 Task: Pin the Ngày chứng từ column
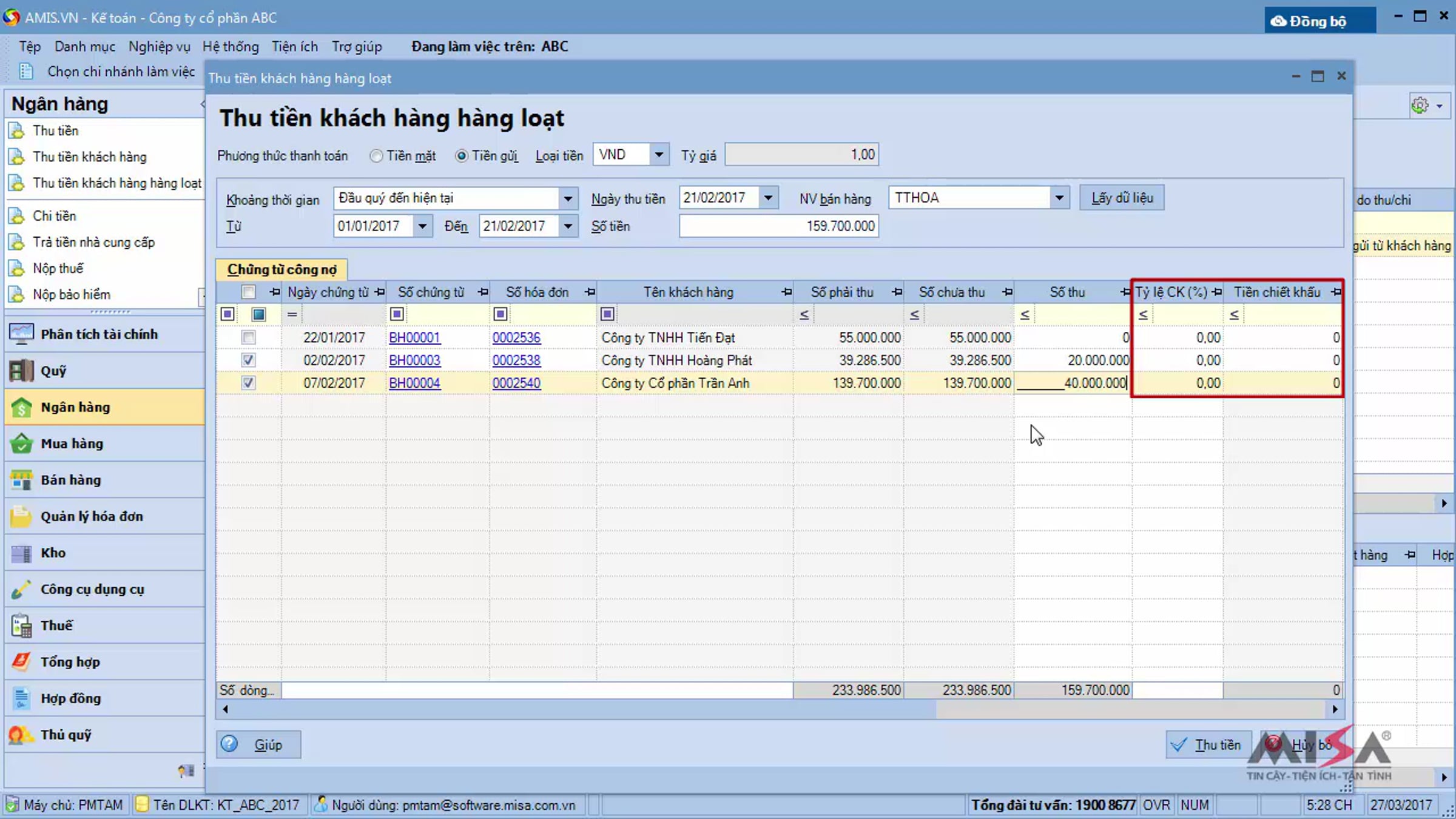(x=380, y=292)
